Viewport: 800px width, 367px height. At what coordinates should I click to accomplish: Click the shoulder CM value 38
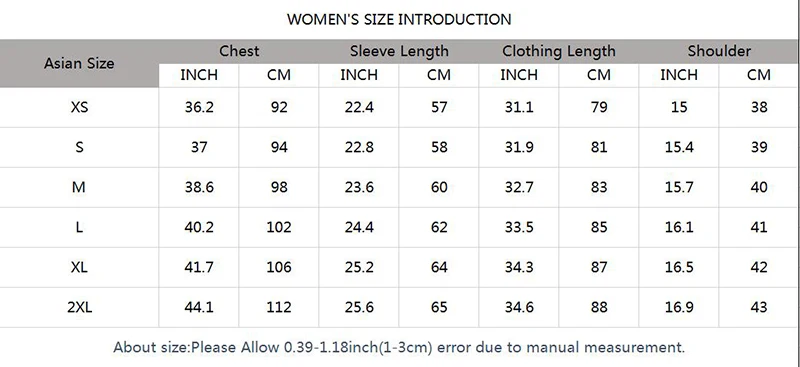tap(759, 107)
